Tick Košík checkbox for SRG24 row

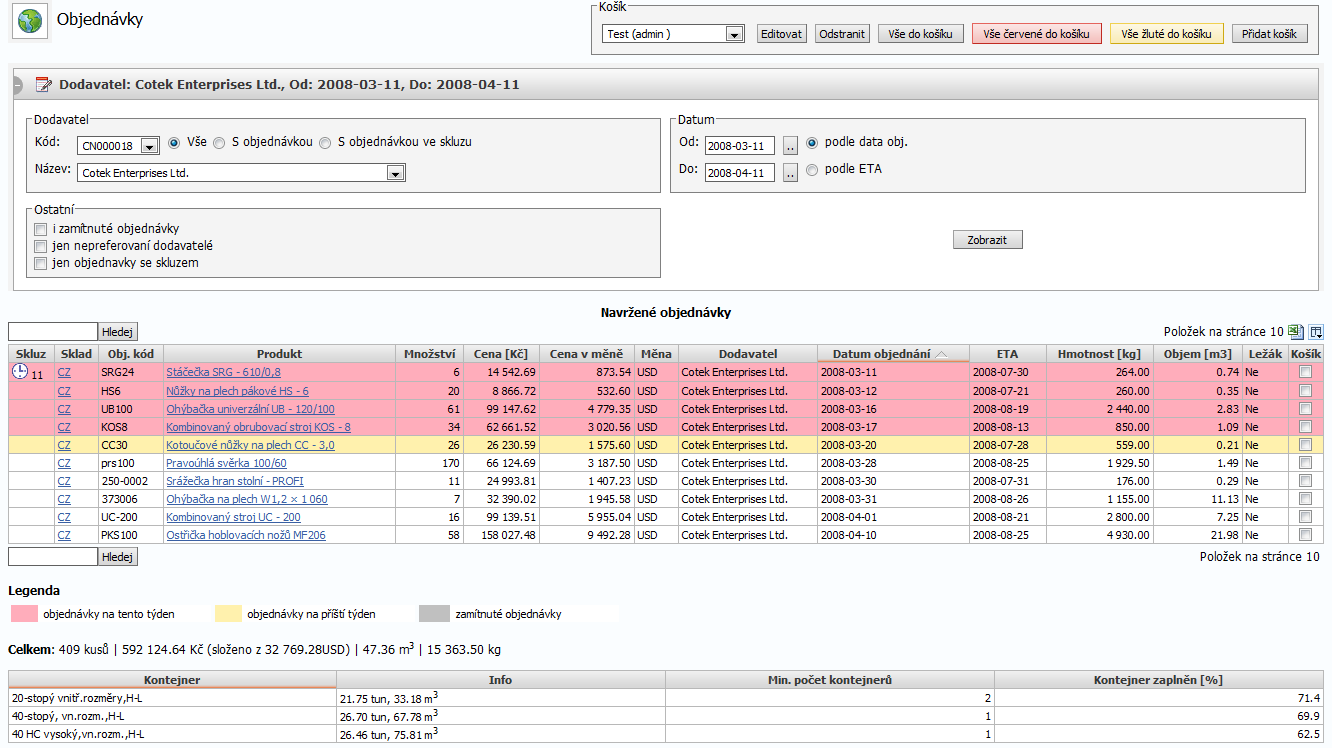click(1305, 371)
